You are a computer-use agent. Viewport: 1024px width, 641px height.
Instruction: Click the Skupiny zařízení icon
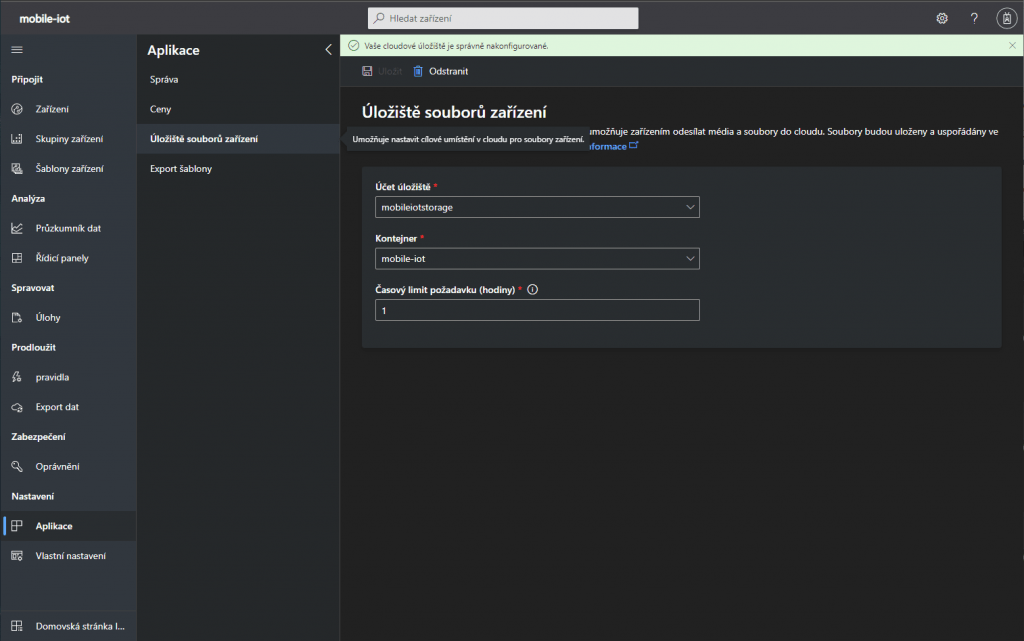(x=17, y=139)
